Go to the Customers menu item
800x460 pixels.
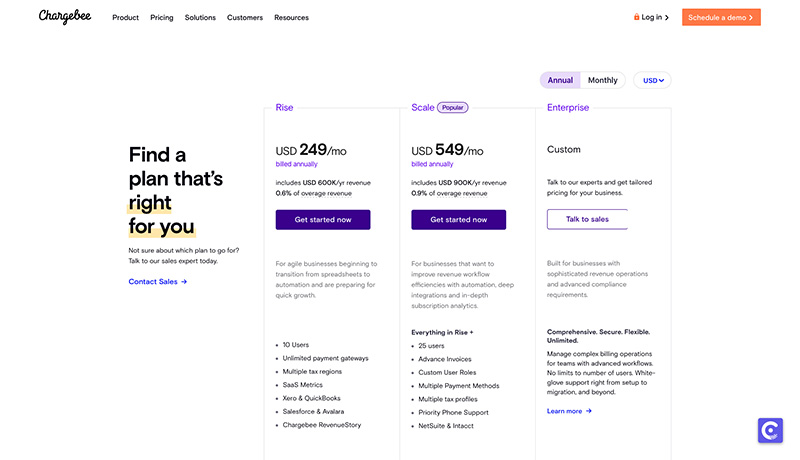pos(245,17)
